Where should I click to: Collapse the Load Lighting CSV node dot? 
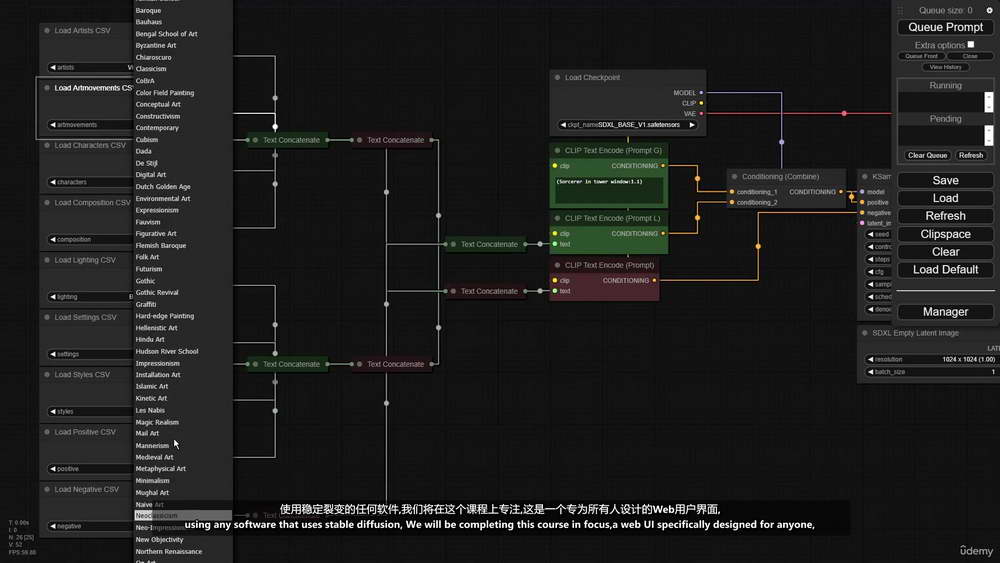(47, 260)
